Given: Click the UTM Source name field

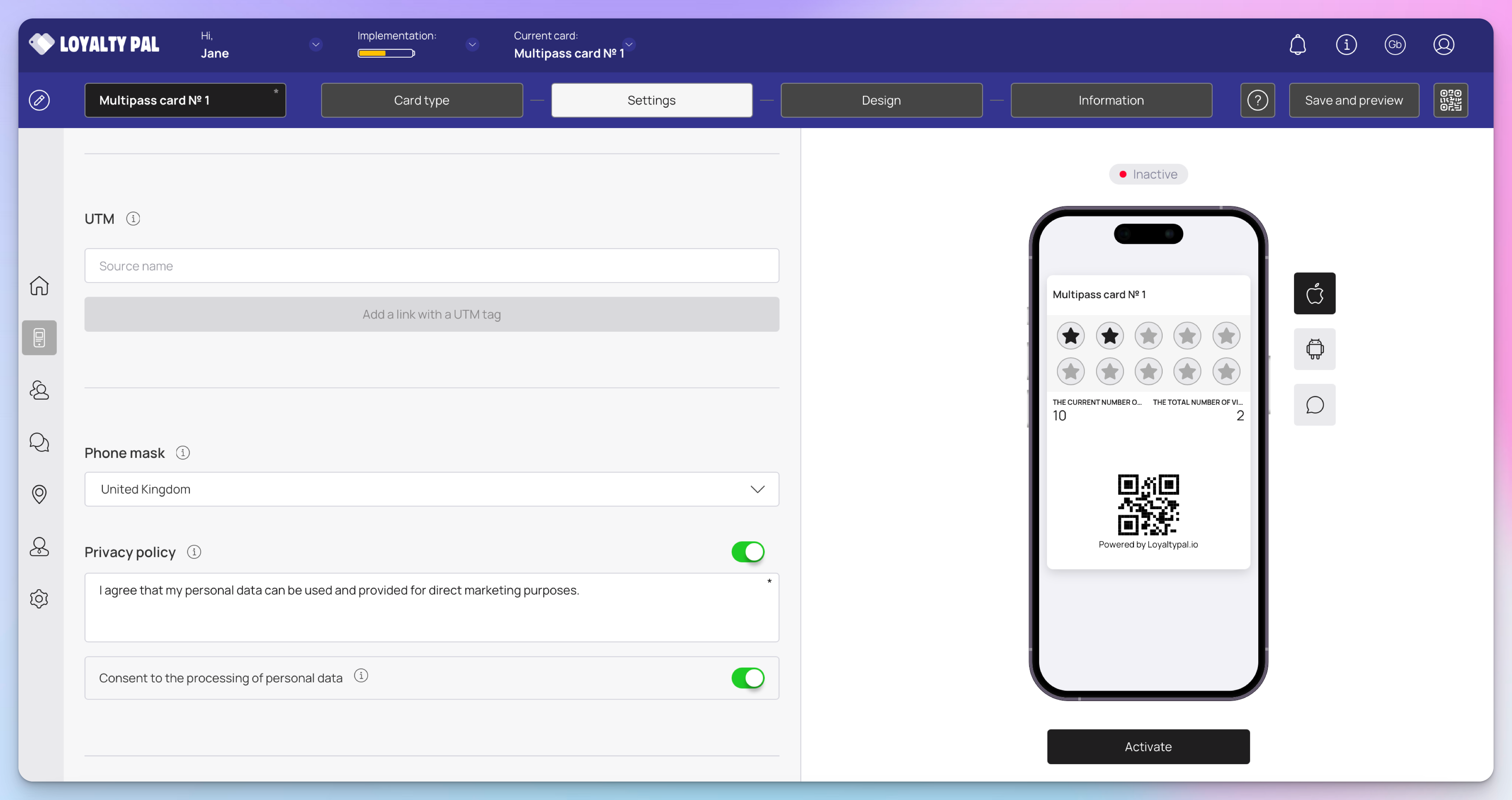Looking at the screenshot, I should coord(431,265).
